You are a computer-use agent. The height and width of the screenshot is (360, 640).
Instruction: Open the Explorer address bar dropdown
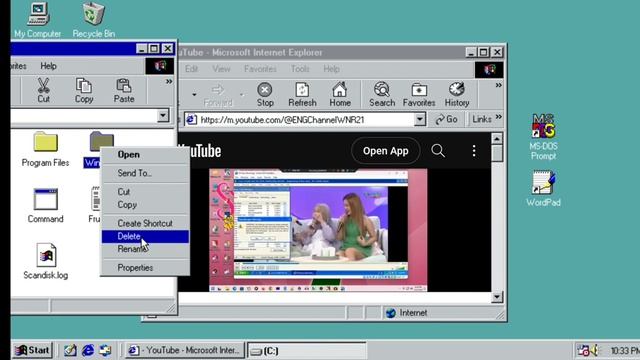pyautogui.click(x=163, y=116)
